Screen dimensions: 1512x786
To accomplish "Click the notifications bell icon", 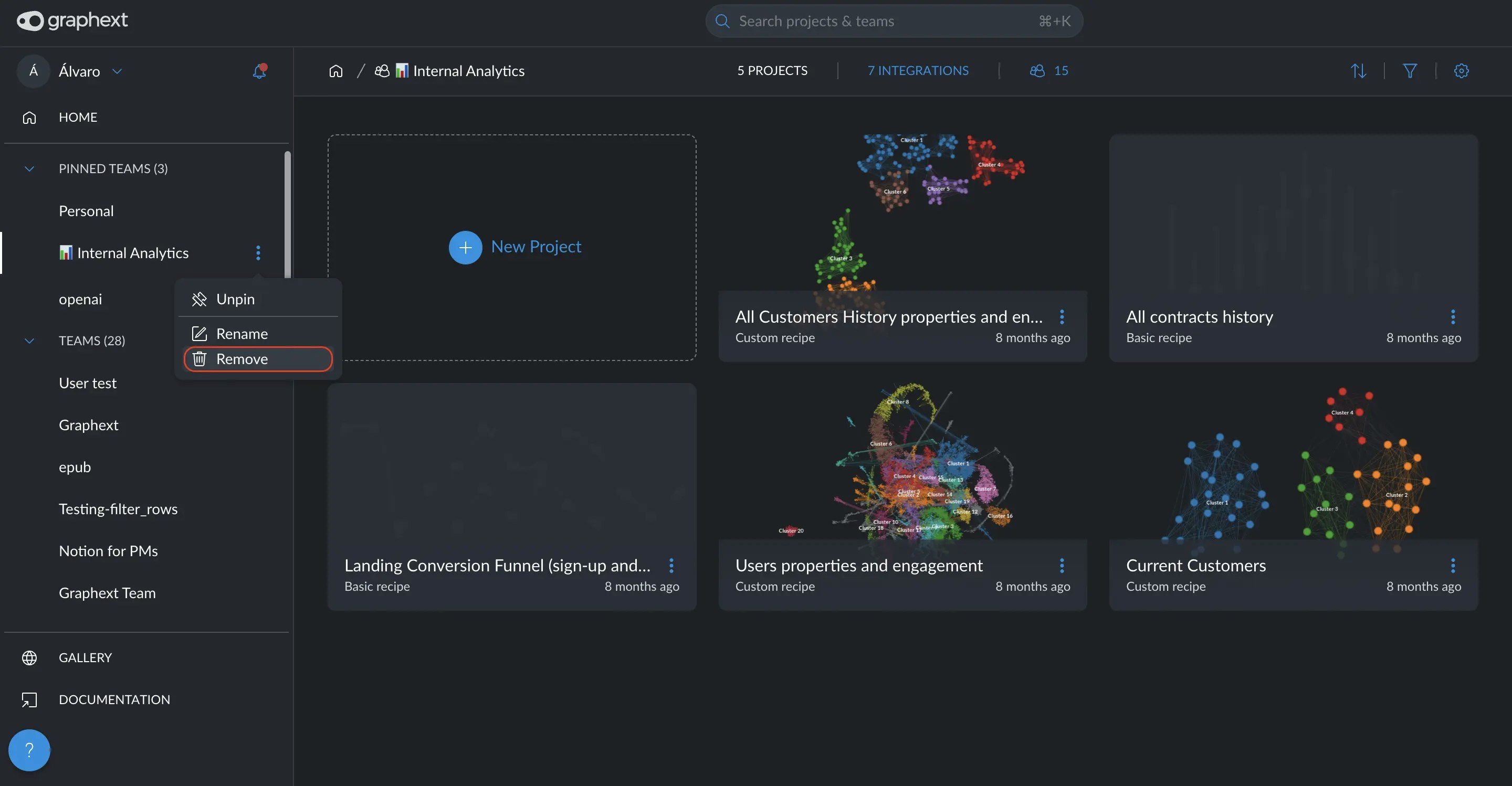I will coord(259,71).
